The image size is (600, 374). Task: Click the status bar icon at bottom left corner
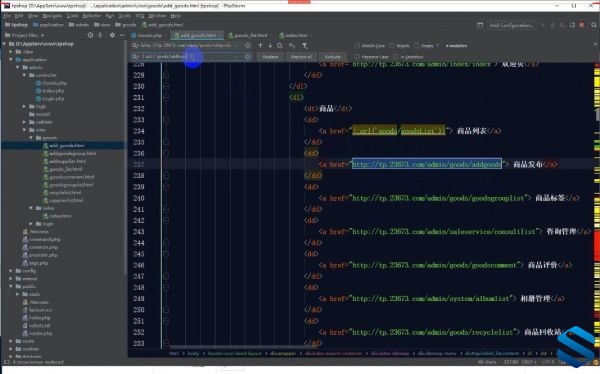(7, 362)
